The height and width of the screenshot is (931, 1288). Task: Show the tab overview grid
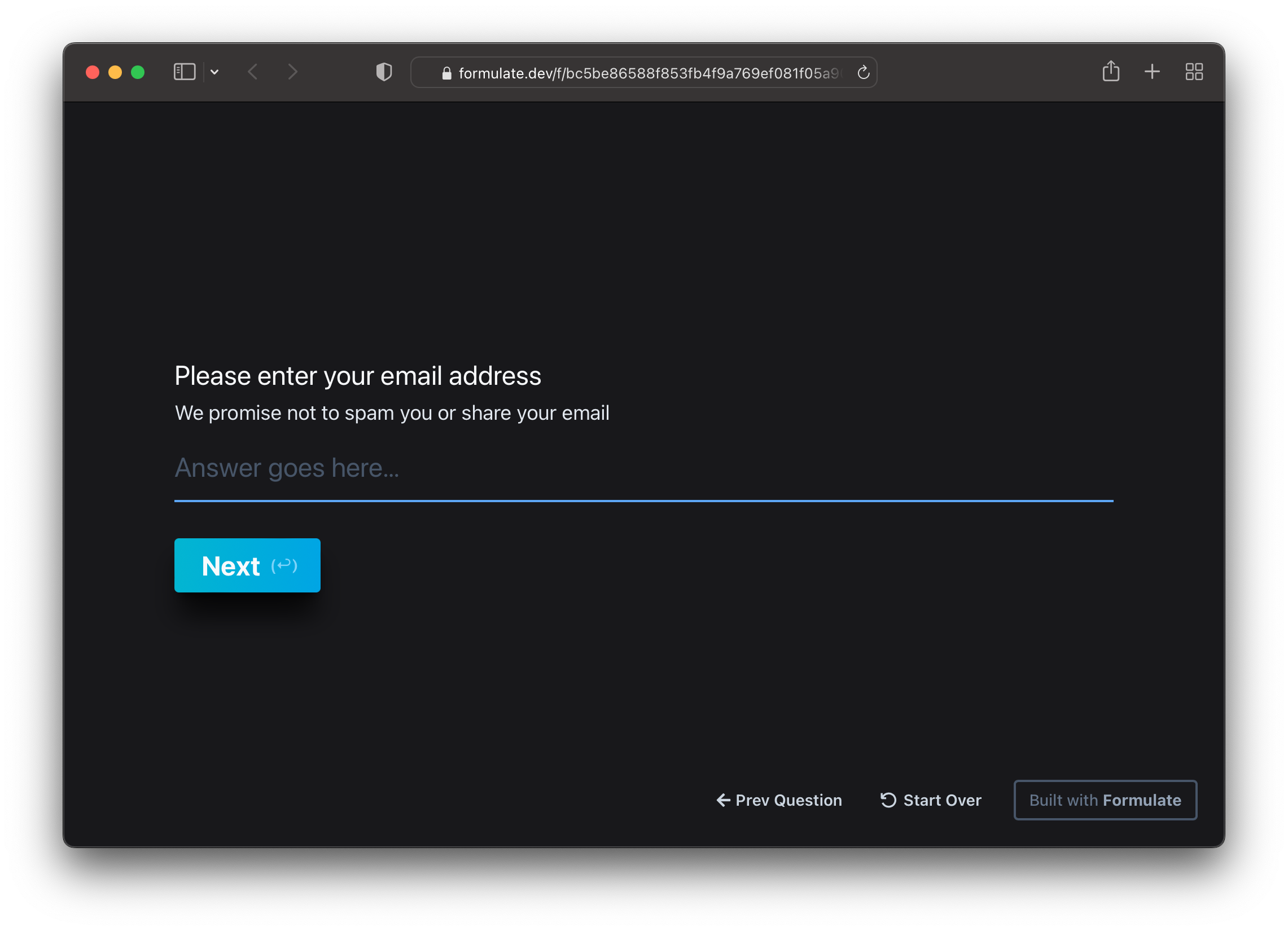(x=1194, y=72)
